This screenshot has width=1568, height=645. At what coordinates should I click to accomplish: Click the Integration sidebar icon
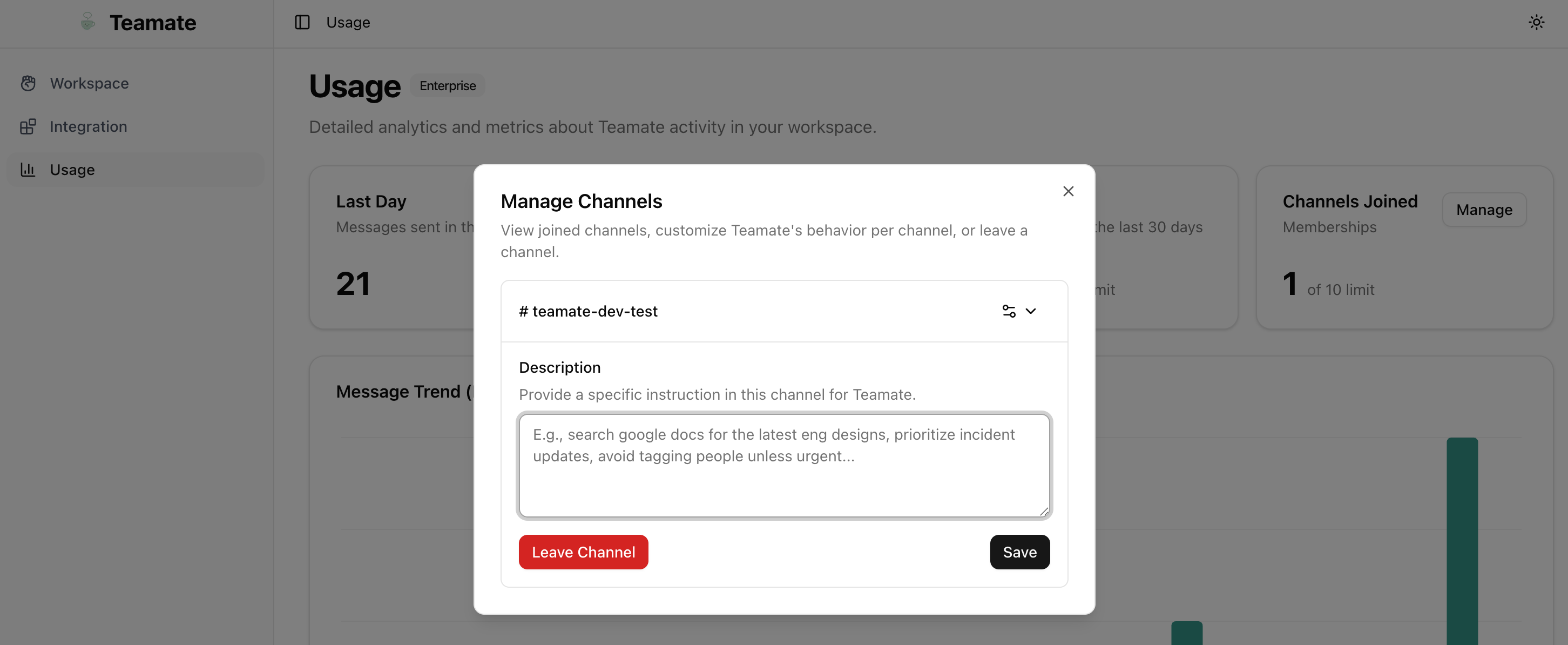tap(28, 127)
